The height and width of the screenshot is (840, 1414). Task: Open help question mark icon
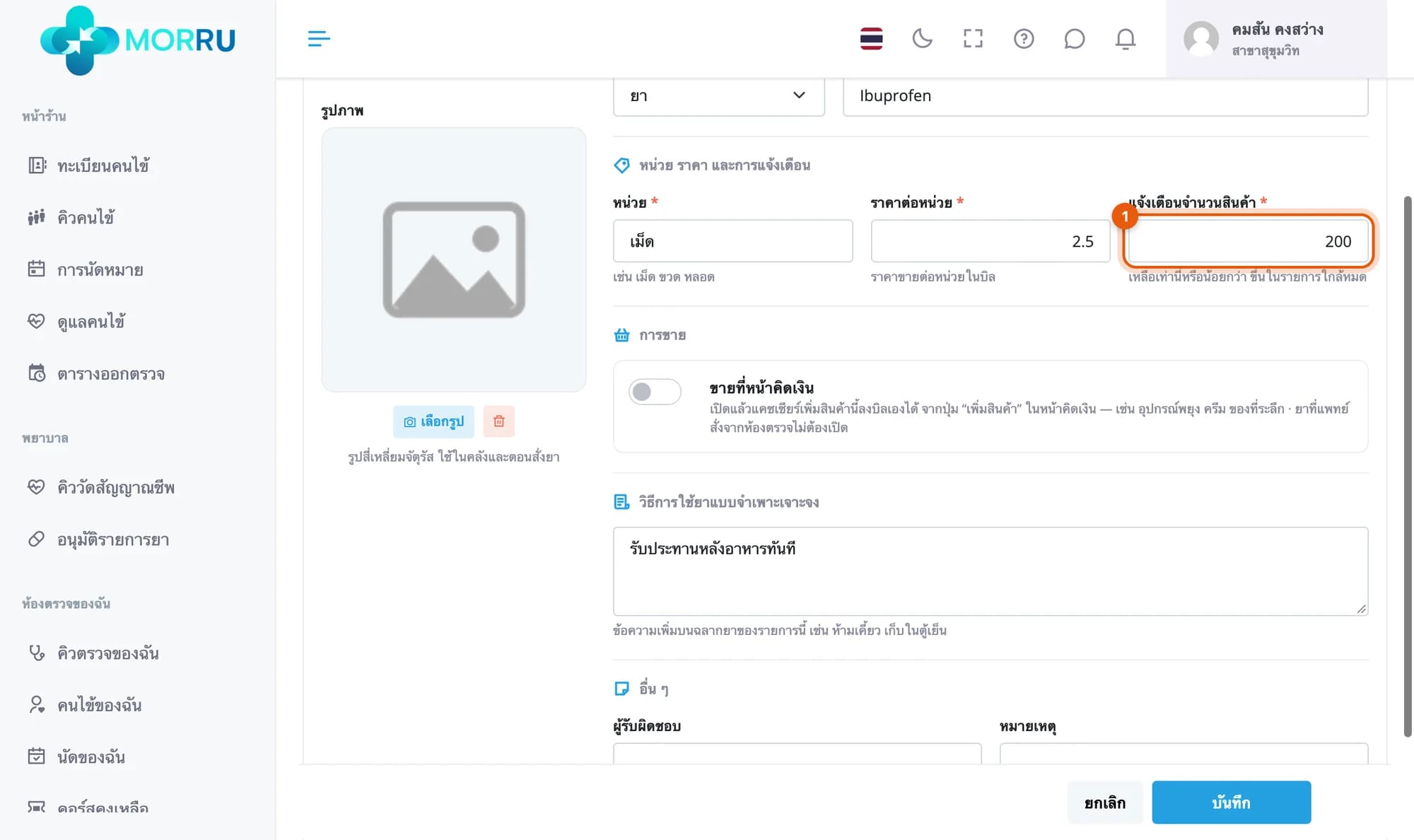click(1024, 38)
